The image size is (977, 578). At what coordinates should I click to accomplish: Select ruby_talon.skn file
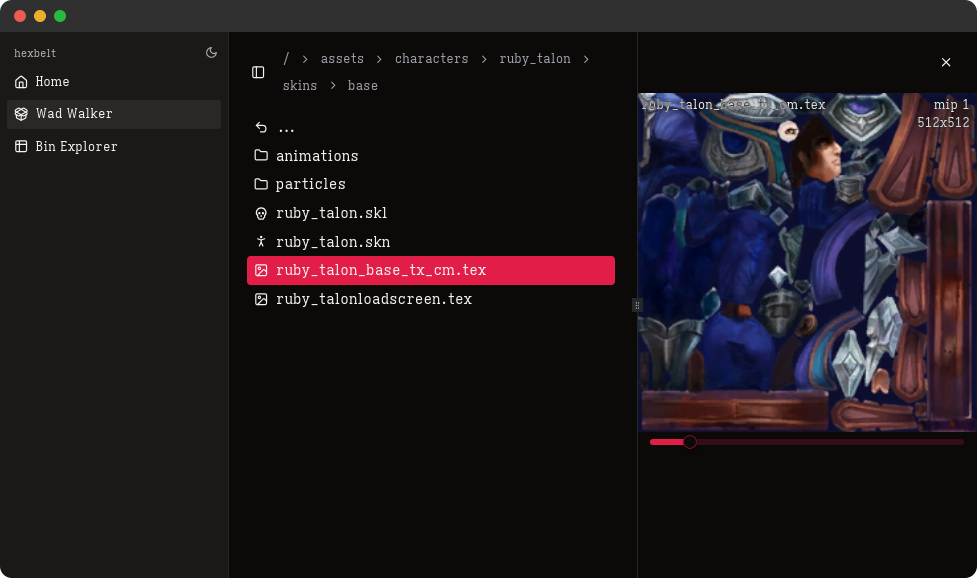(x=431, y=242)
